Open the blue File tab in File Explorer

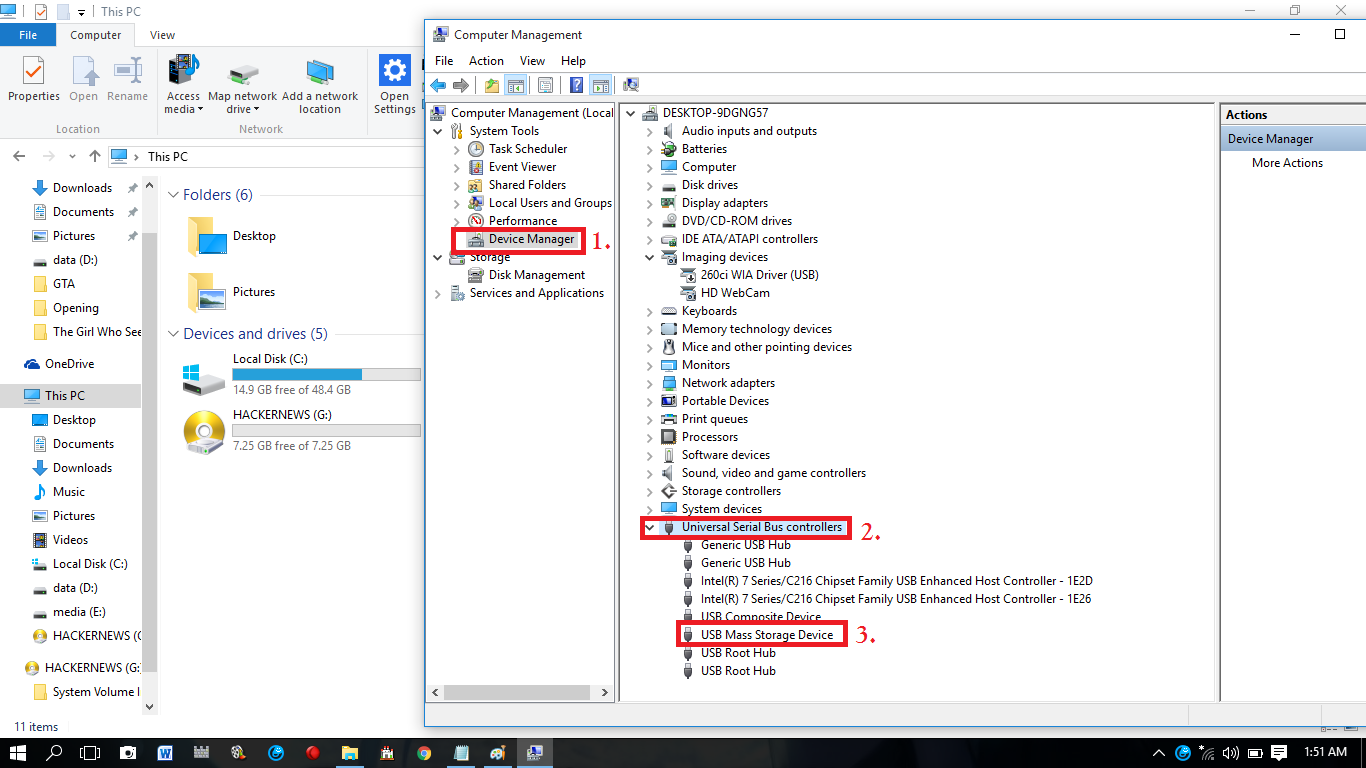pos(28,35)
